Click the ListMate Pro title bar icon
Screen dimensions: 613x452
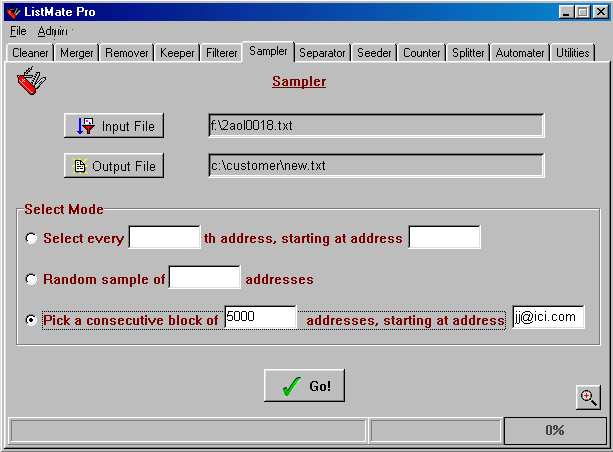pyautogui.click(x=13, y=11)
